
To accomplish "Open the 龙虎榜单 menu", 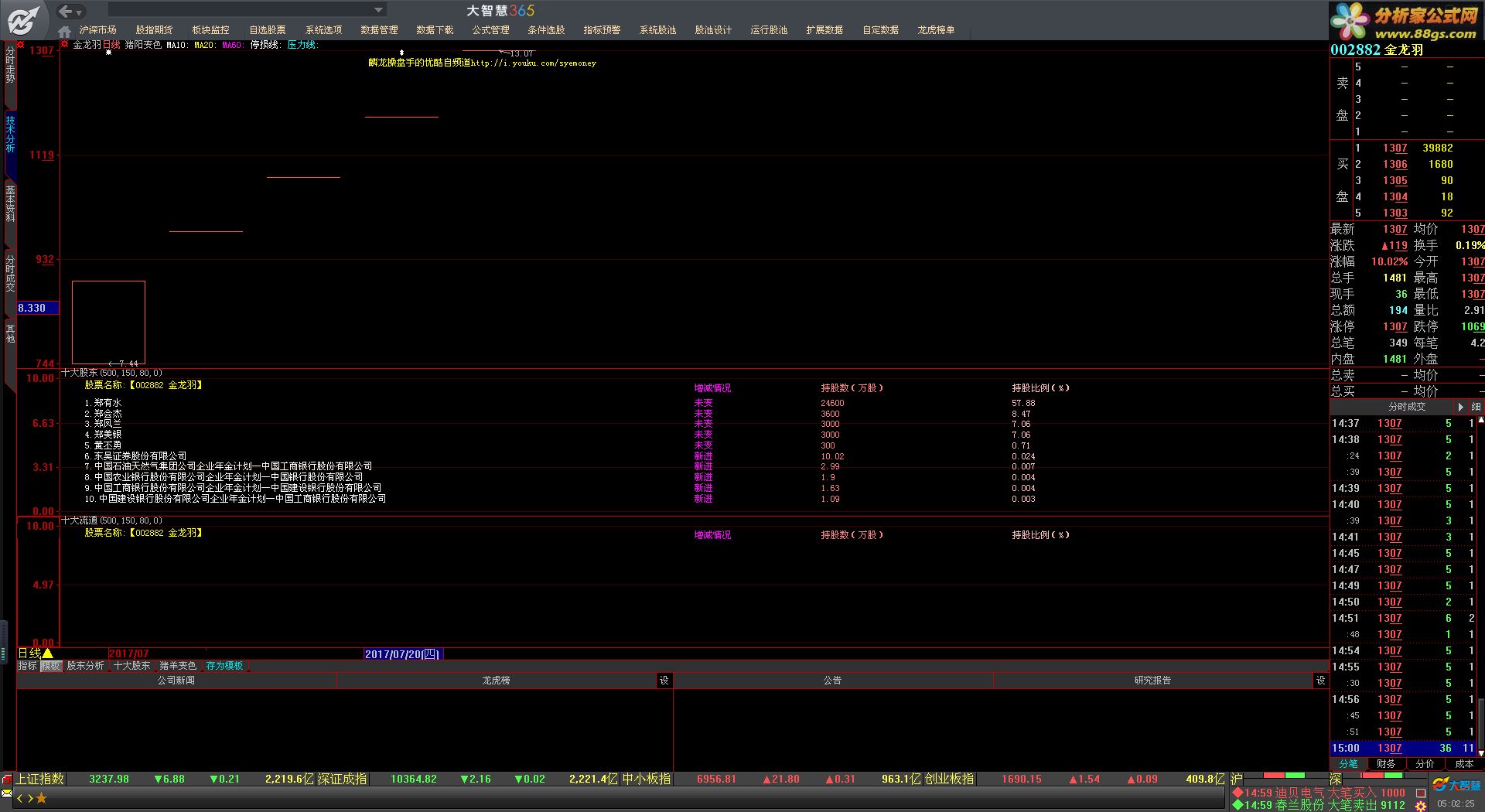I will point(936,30).
